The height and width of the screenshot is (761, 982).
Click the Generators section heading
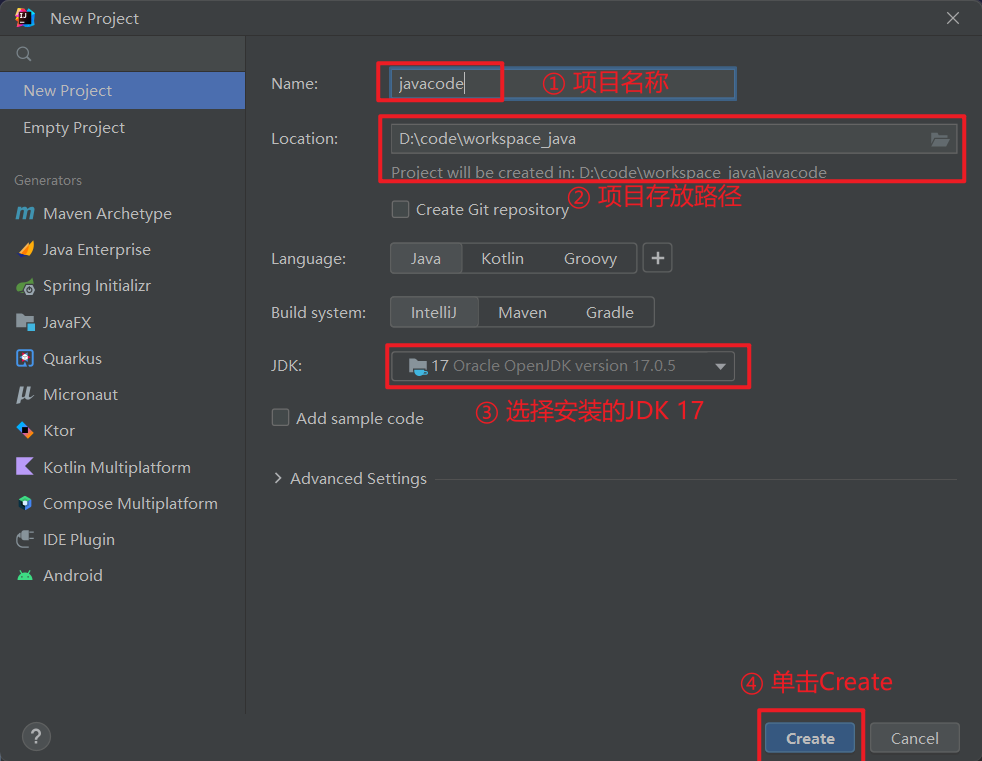pos(48,180)
